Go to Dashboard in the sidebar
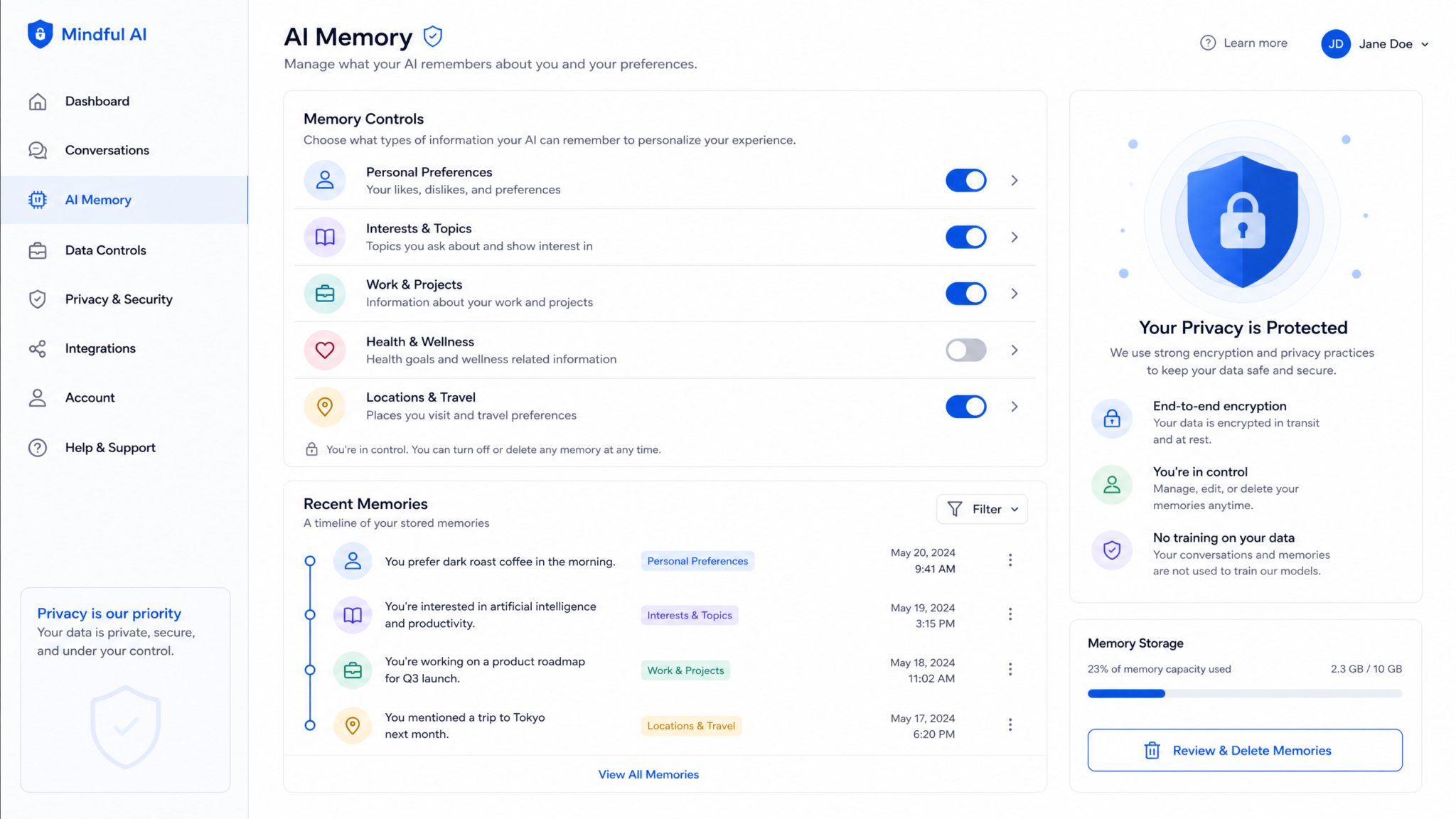The image size is (1456, 819). click(x=124, y=102)
